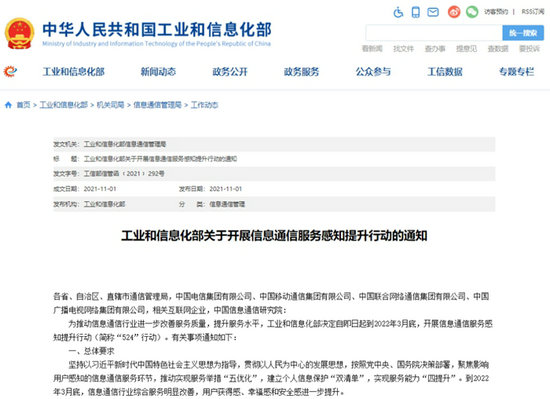Open the WeChat icon
Image resolution: width=550 pixels, height=399 pixels.
(472, 12)
